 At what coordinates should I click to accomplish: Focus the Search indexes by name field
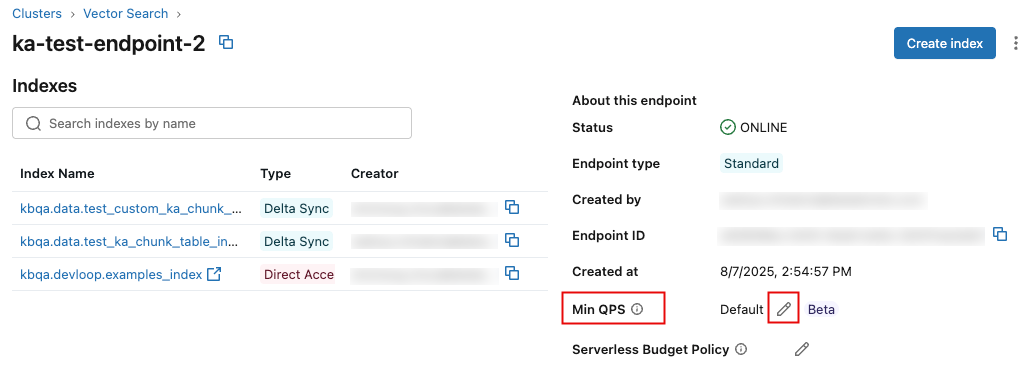point(212,123)
